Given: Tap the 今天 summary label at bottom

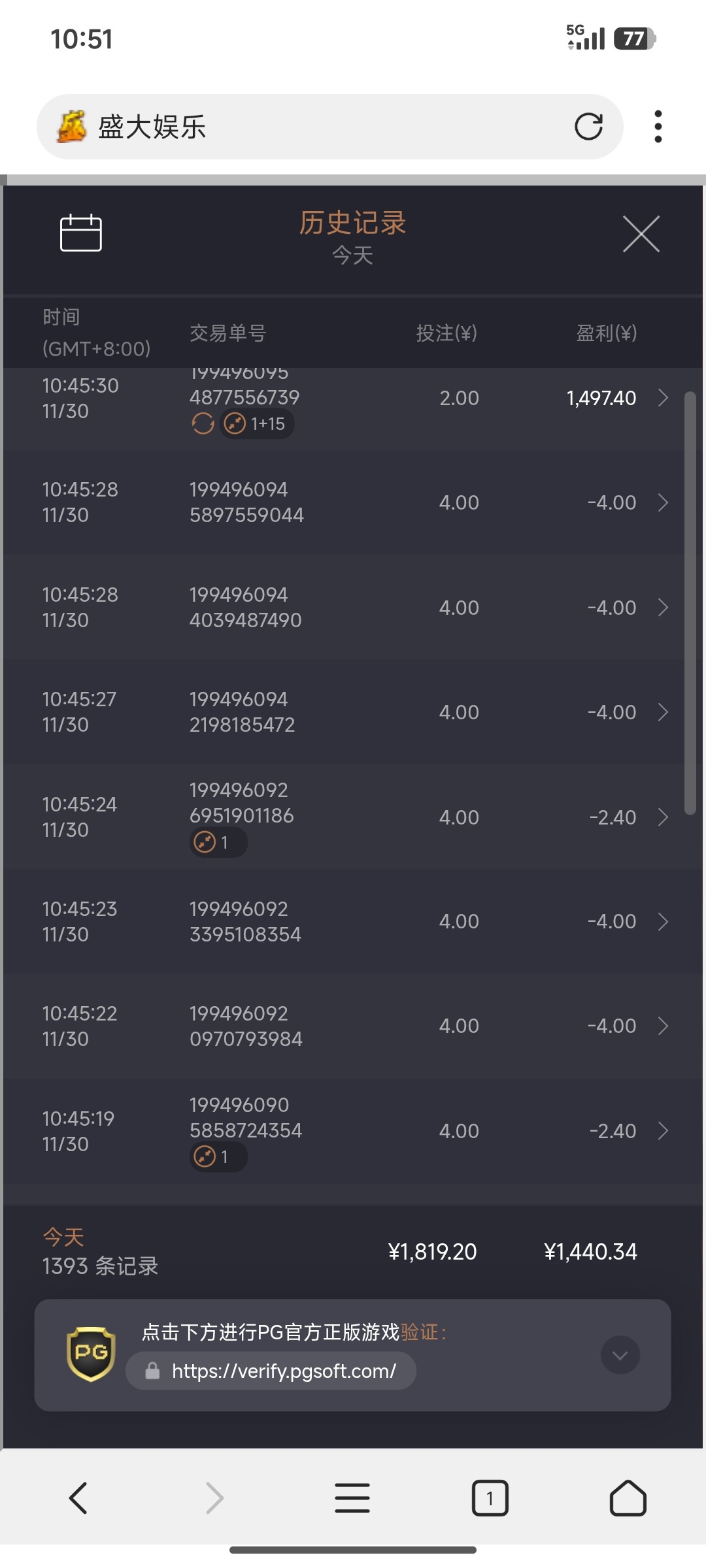Looking at the screenshot, I should coord(63,1237).
